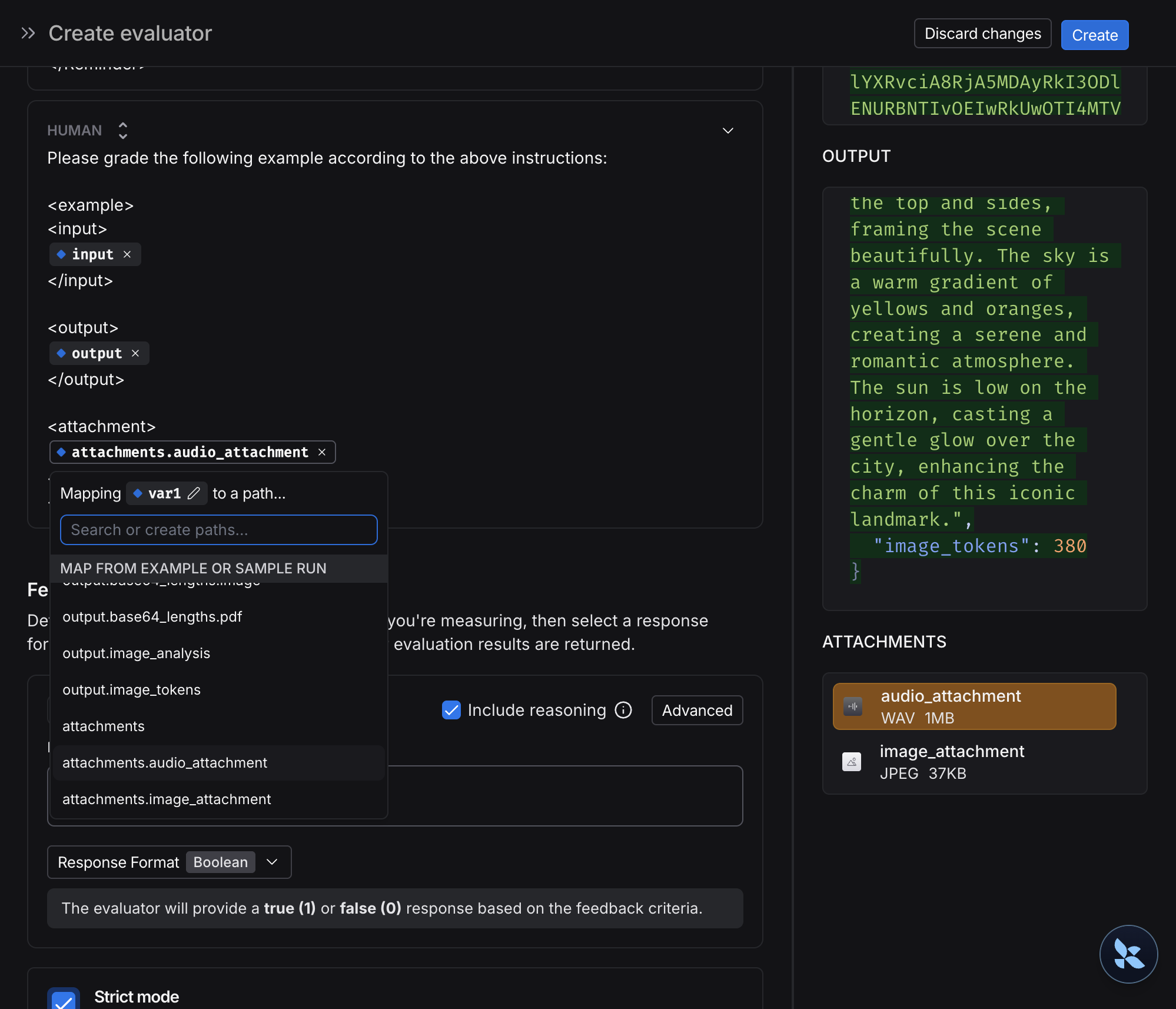
Task: Remove the input variable chip
Action: [x=127, y=254]
